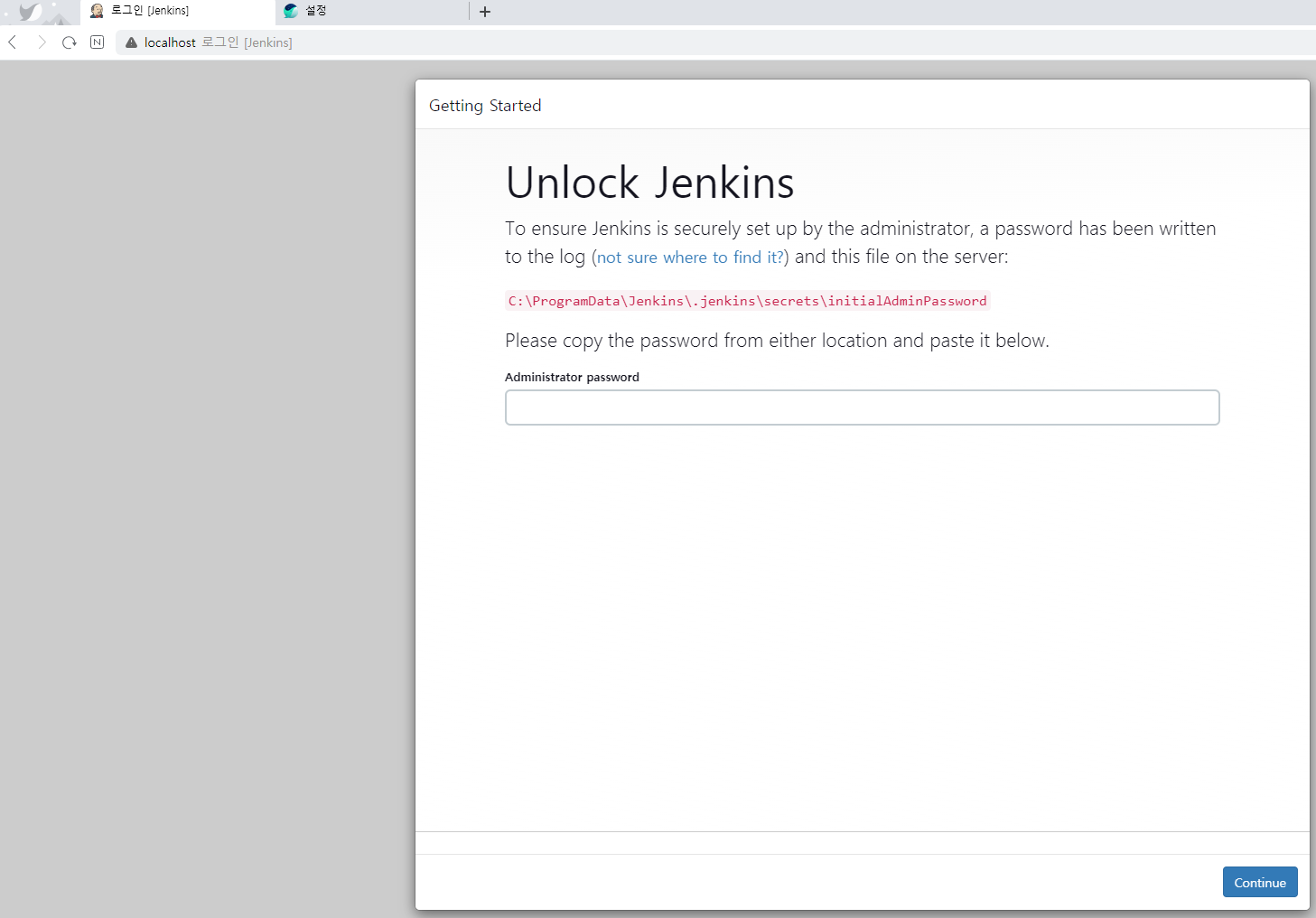Click the security warning triangle icon
The height and width of the screenshot is (918, 1316).
131,42
